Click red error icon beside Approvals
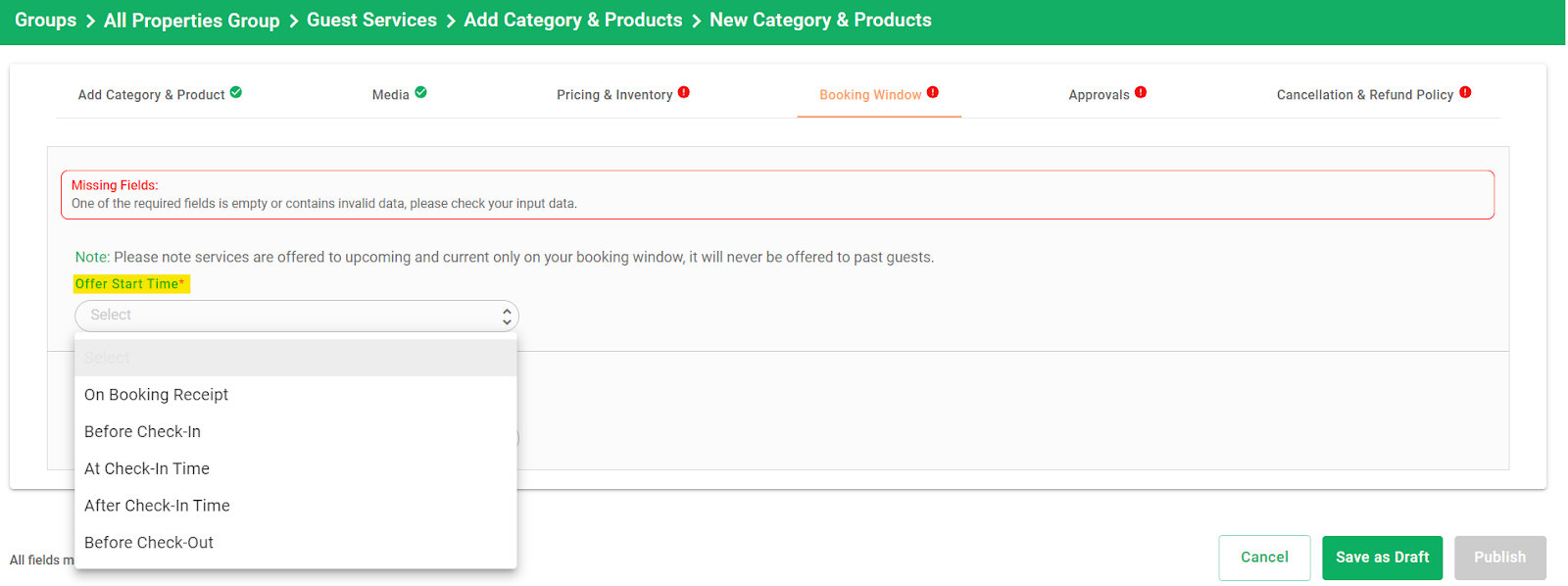The image size is (1568, 586). [1141, 92]
